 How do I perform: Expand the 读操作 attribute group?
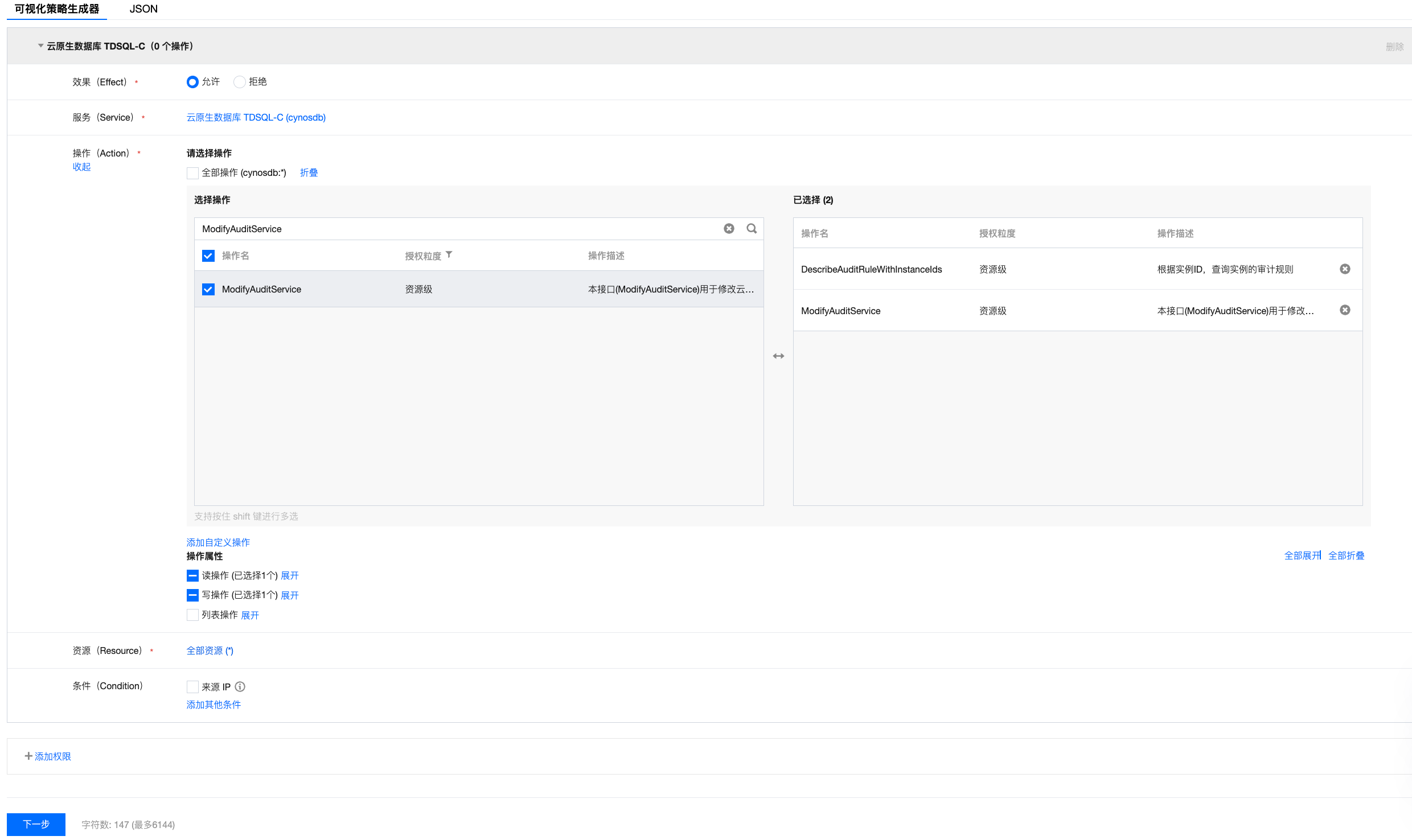click(x=289, y=575)
